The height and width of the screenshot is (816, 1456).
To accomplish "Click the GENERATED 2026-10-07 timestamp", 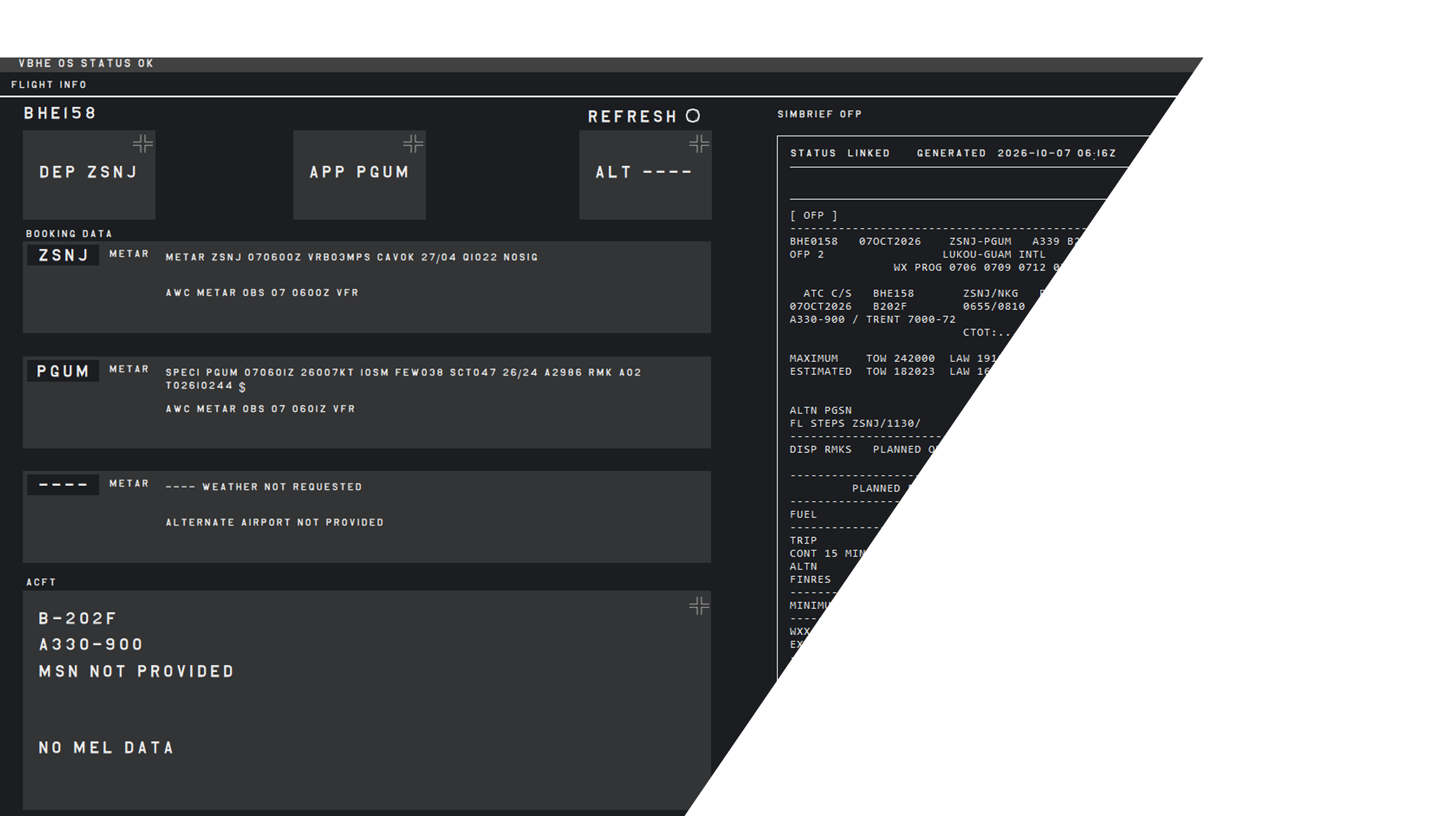I will 1016,153.
